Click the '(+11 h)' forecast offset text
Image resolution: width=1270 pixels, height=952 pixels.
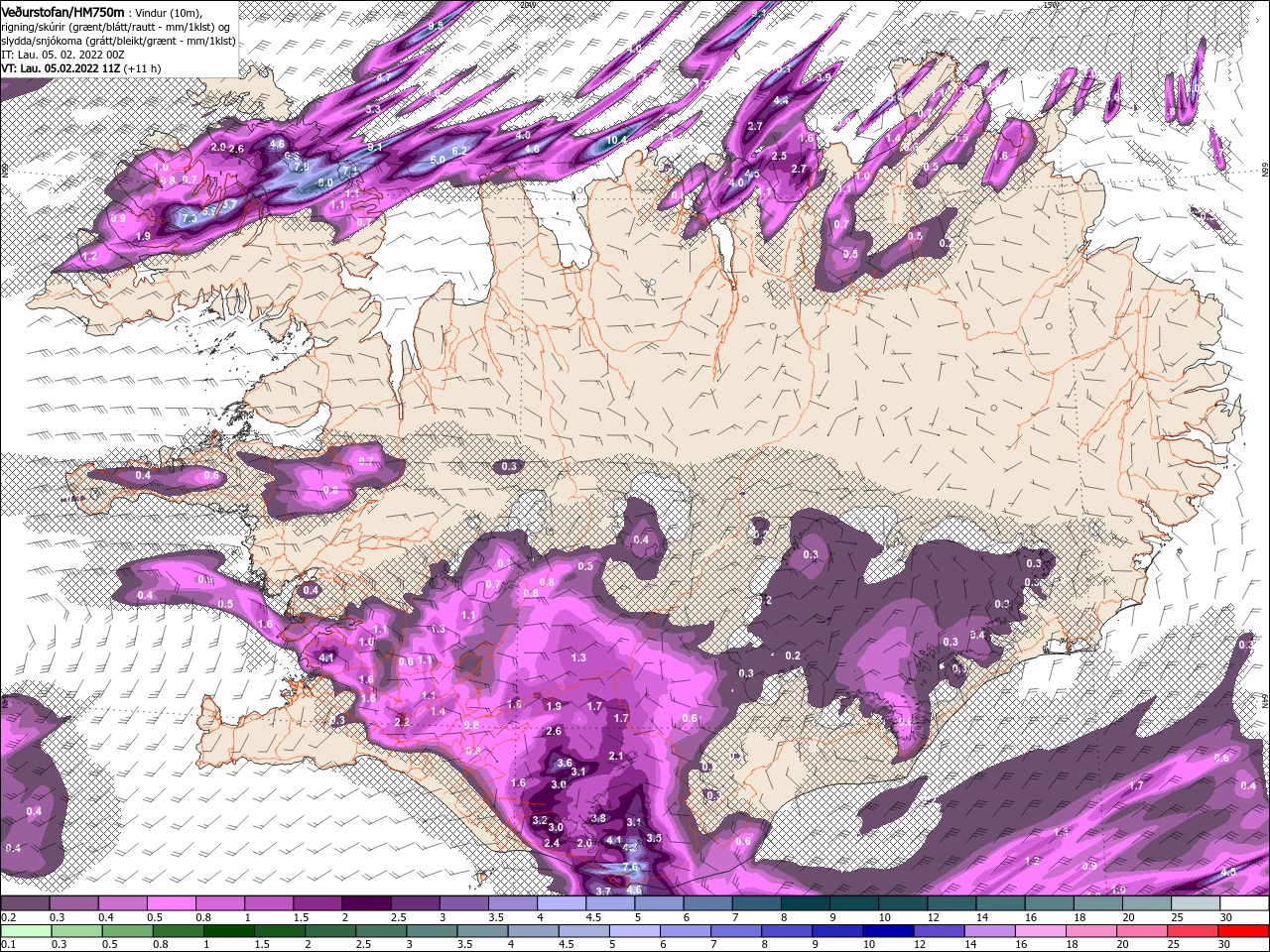pos(143,68)
